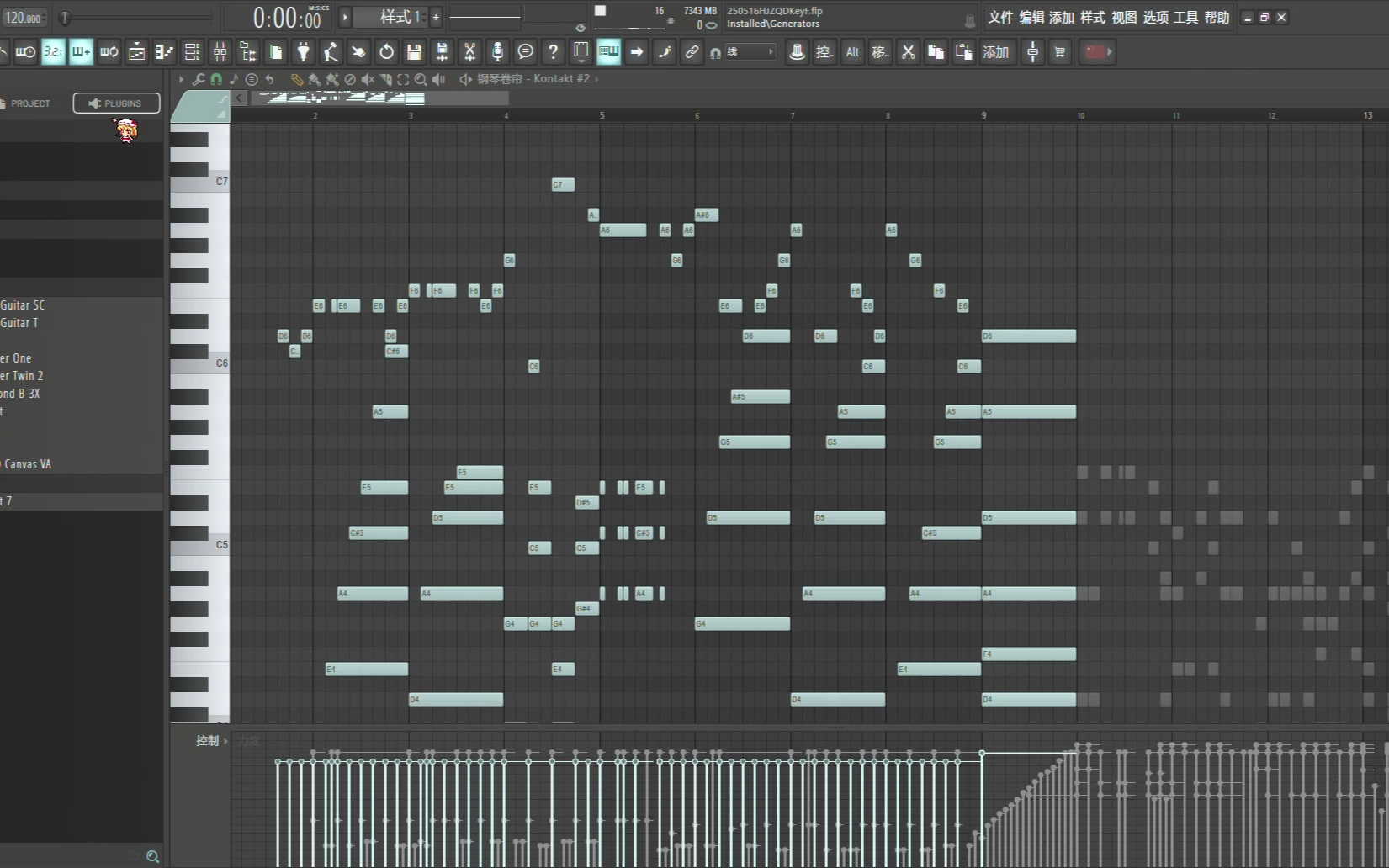
Task: Click the Alt toolbar button
Action: tap(852, 52)
